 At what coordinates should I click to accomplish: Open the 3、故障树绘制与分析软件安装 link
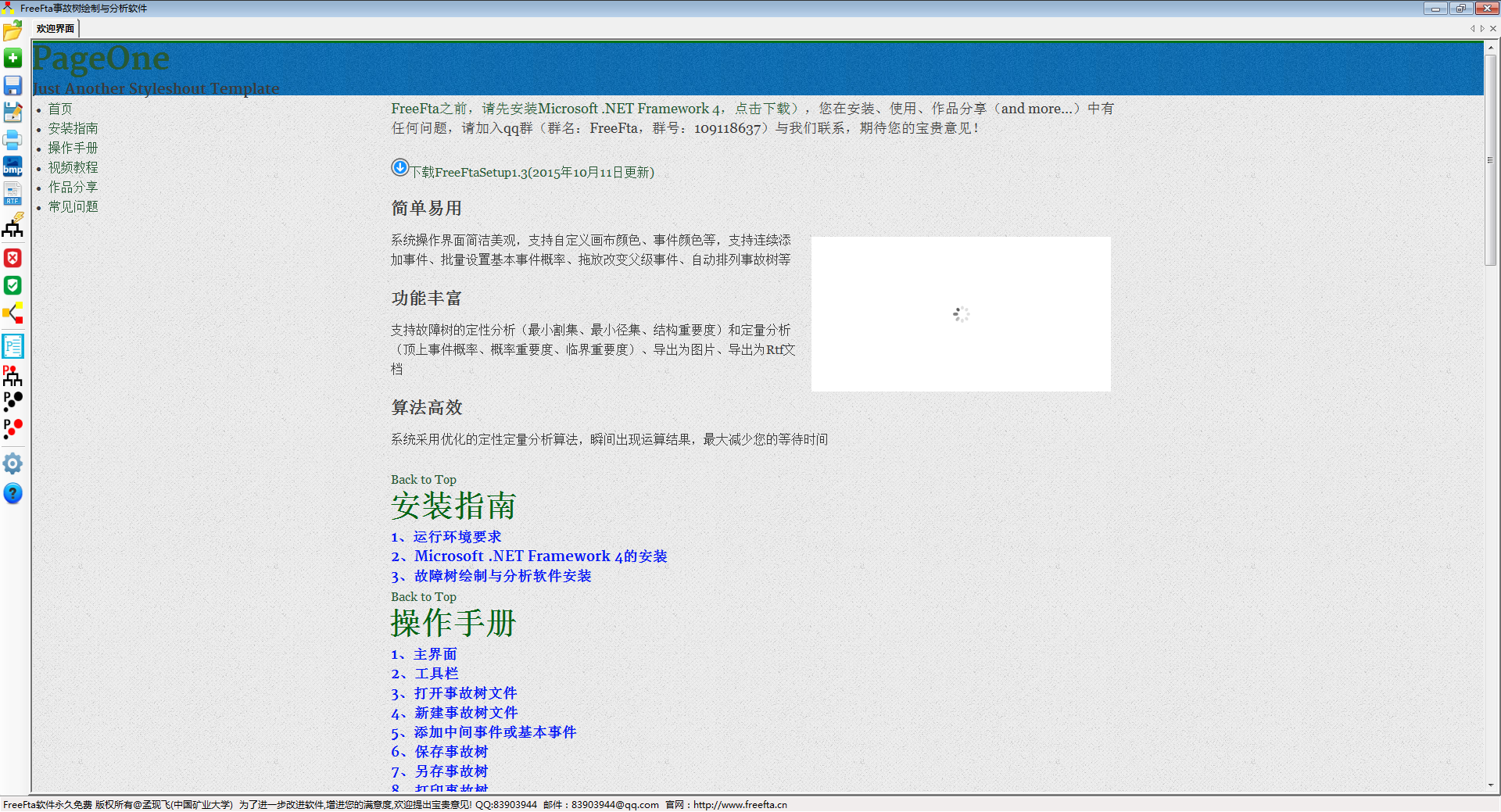click(491, 576)
